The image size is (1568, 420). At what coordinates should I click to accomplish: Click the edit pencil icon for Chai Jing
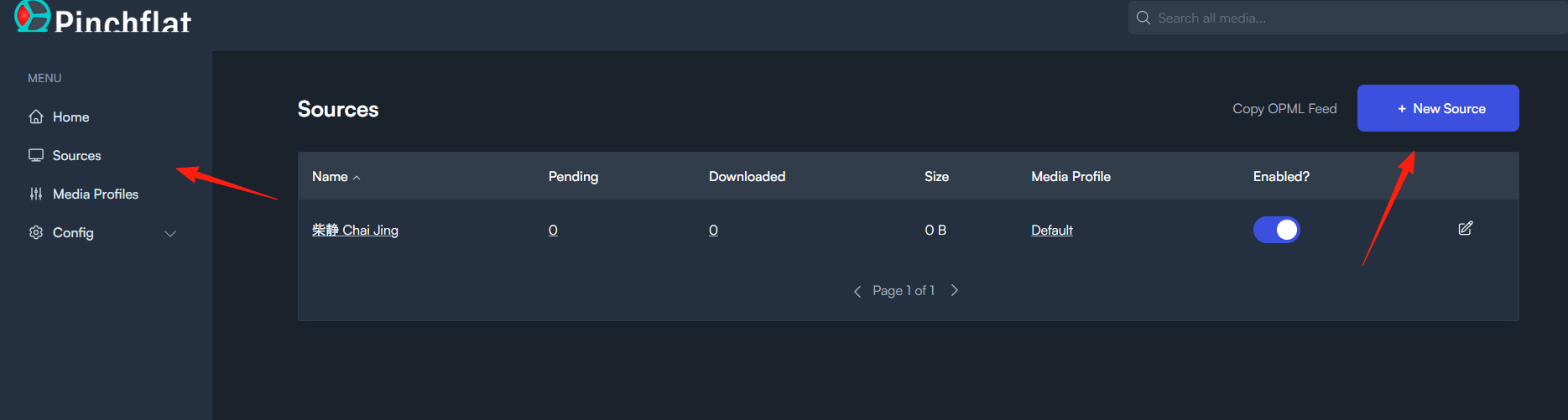point(1466,228)
